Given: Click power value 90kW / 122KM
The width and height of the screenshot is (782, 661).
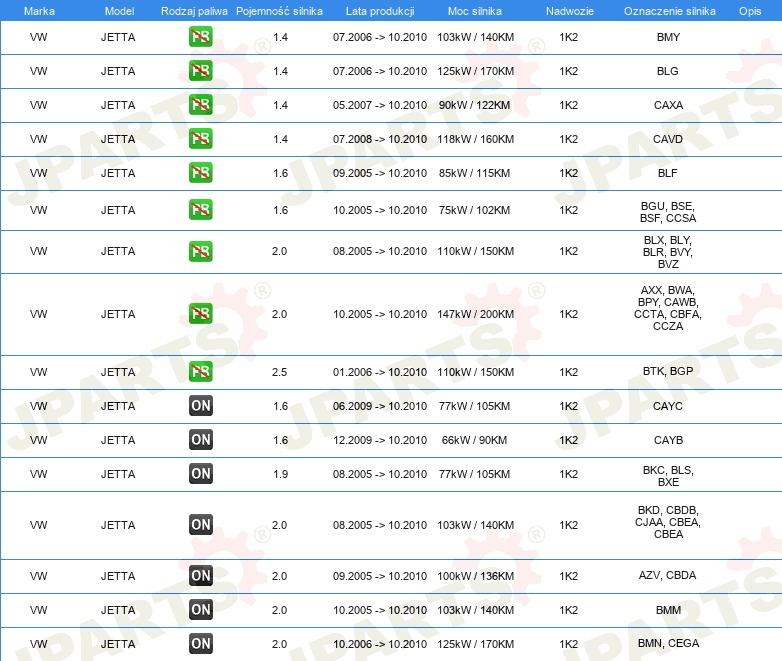Looking at the screenshot, I should point(474,105).
